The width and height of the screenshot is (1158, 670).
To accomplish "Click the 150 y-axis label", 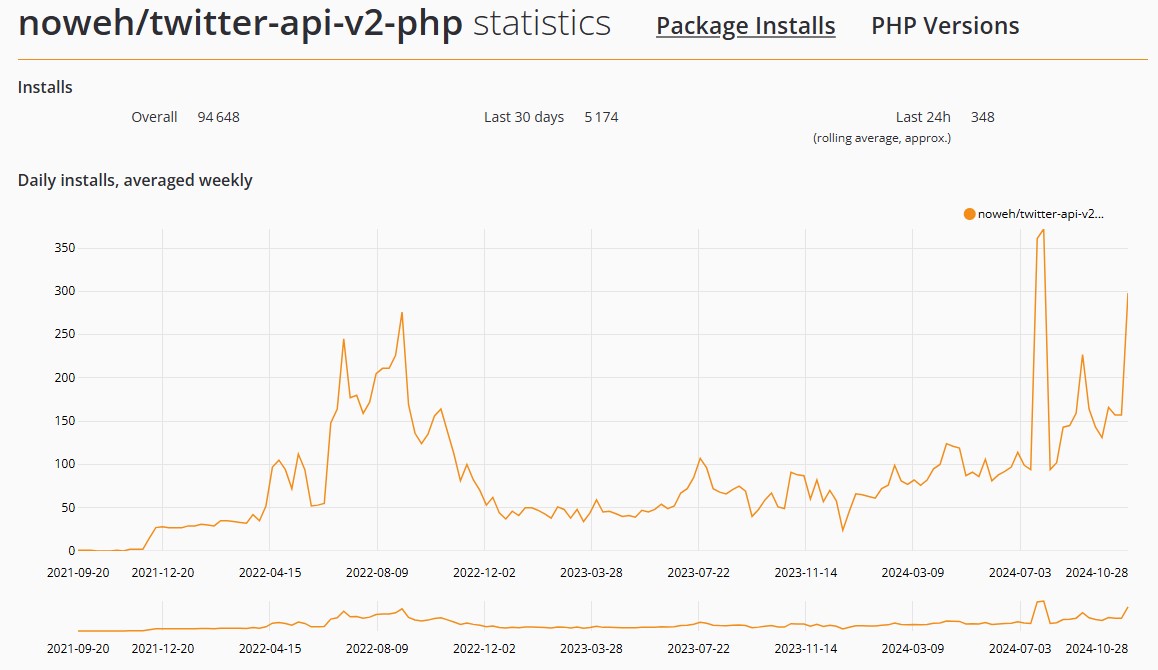I will [x=65, y=421].
